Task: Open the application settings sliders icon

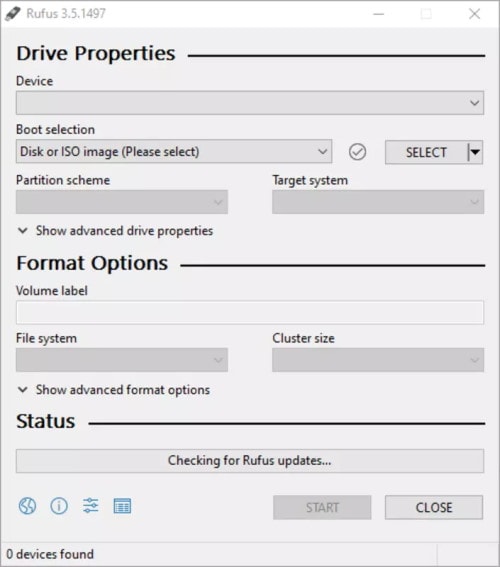Action: click(90, 506)
